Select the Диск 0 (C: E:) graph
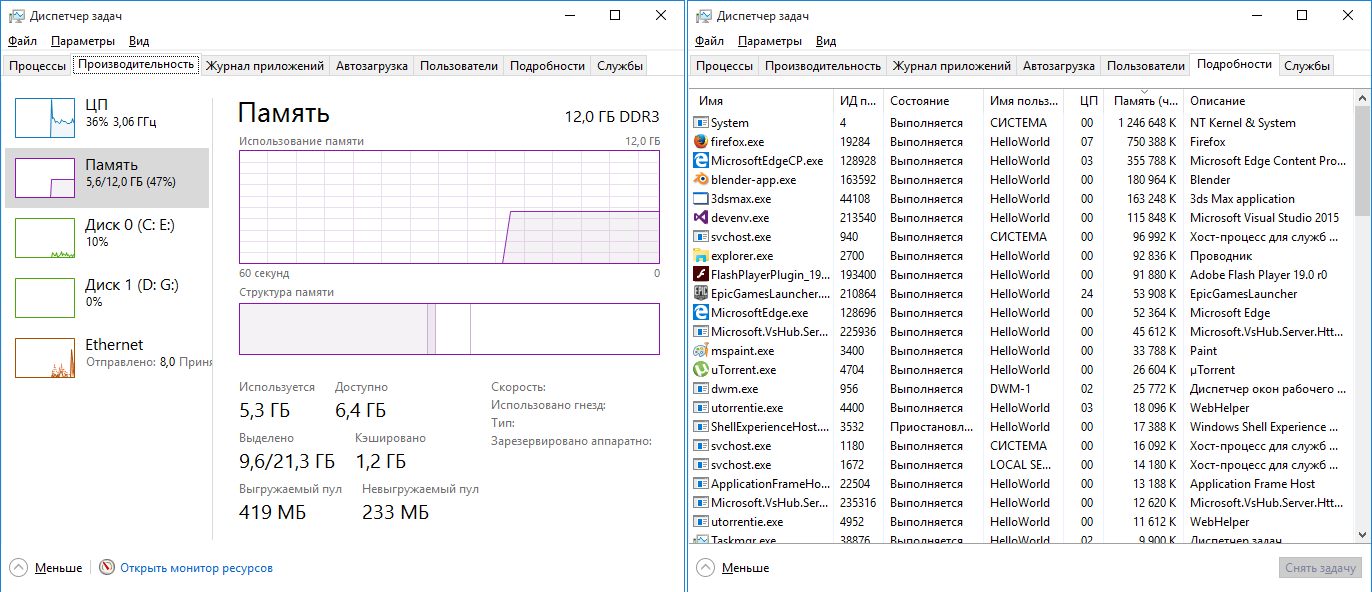Image resolution: width=1372 pixels, height=592 pixels. 45,238
